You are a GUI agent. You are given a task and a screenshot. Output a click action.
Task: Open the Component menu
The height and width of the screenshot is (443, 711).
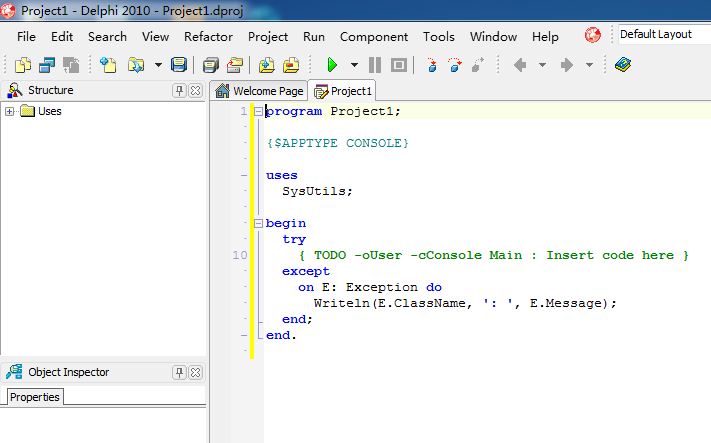pyautogui.click(x=374, y=37)
